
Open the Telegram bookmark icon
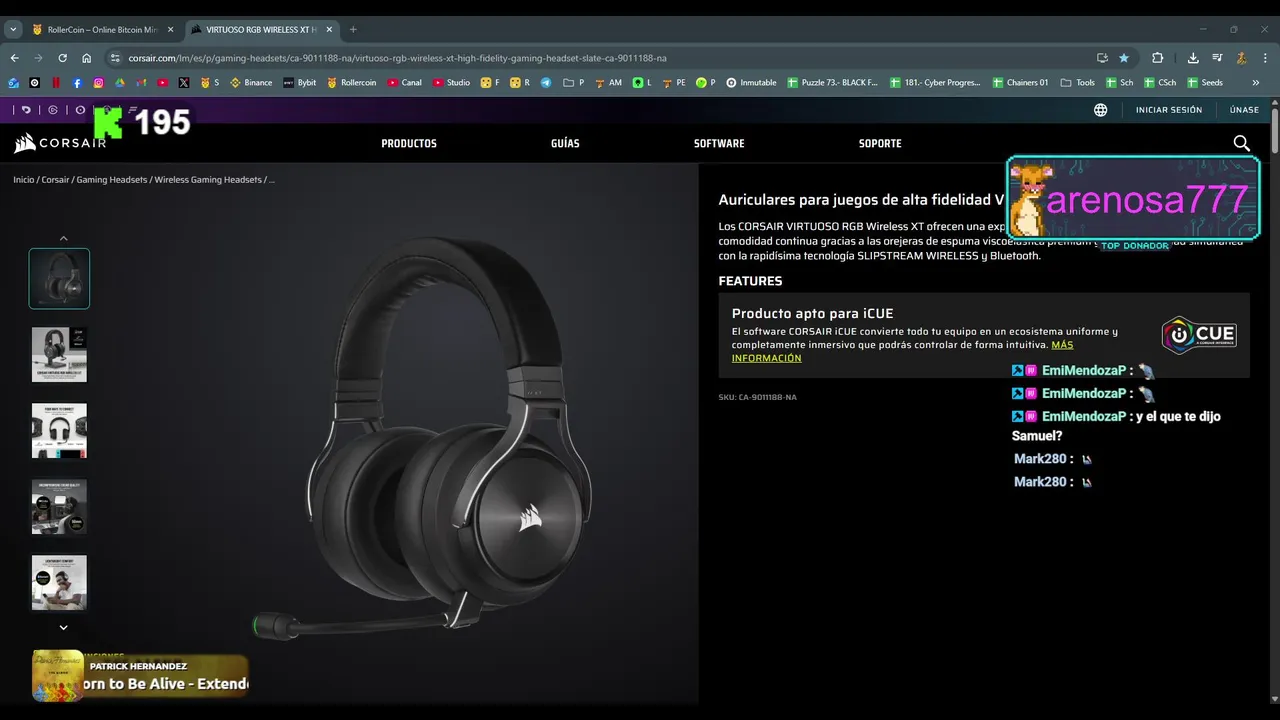[546, 83]
